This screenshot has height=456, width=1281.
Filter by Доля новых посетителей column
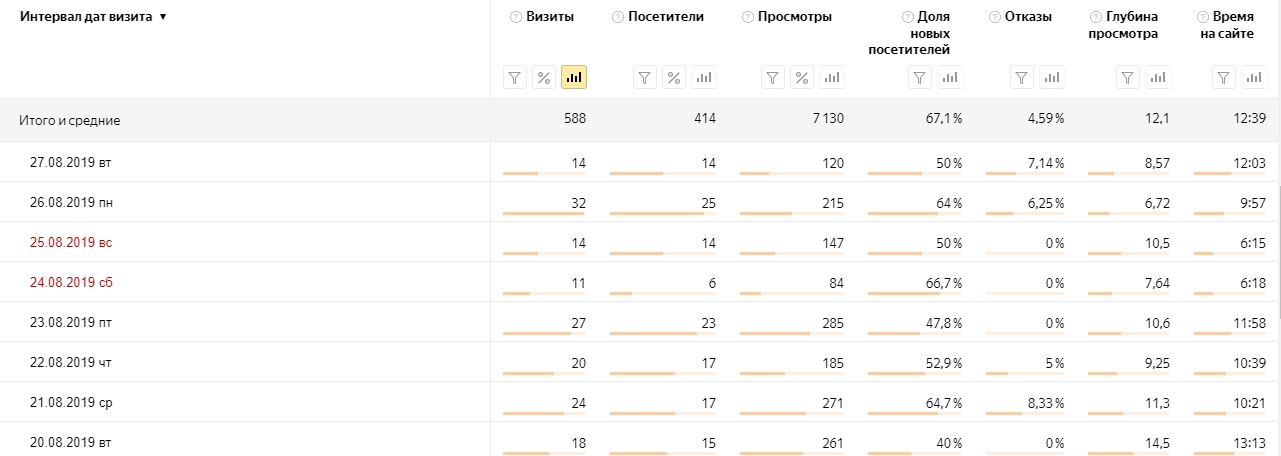[x=920, y=78]
